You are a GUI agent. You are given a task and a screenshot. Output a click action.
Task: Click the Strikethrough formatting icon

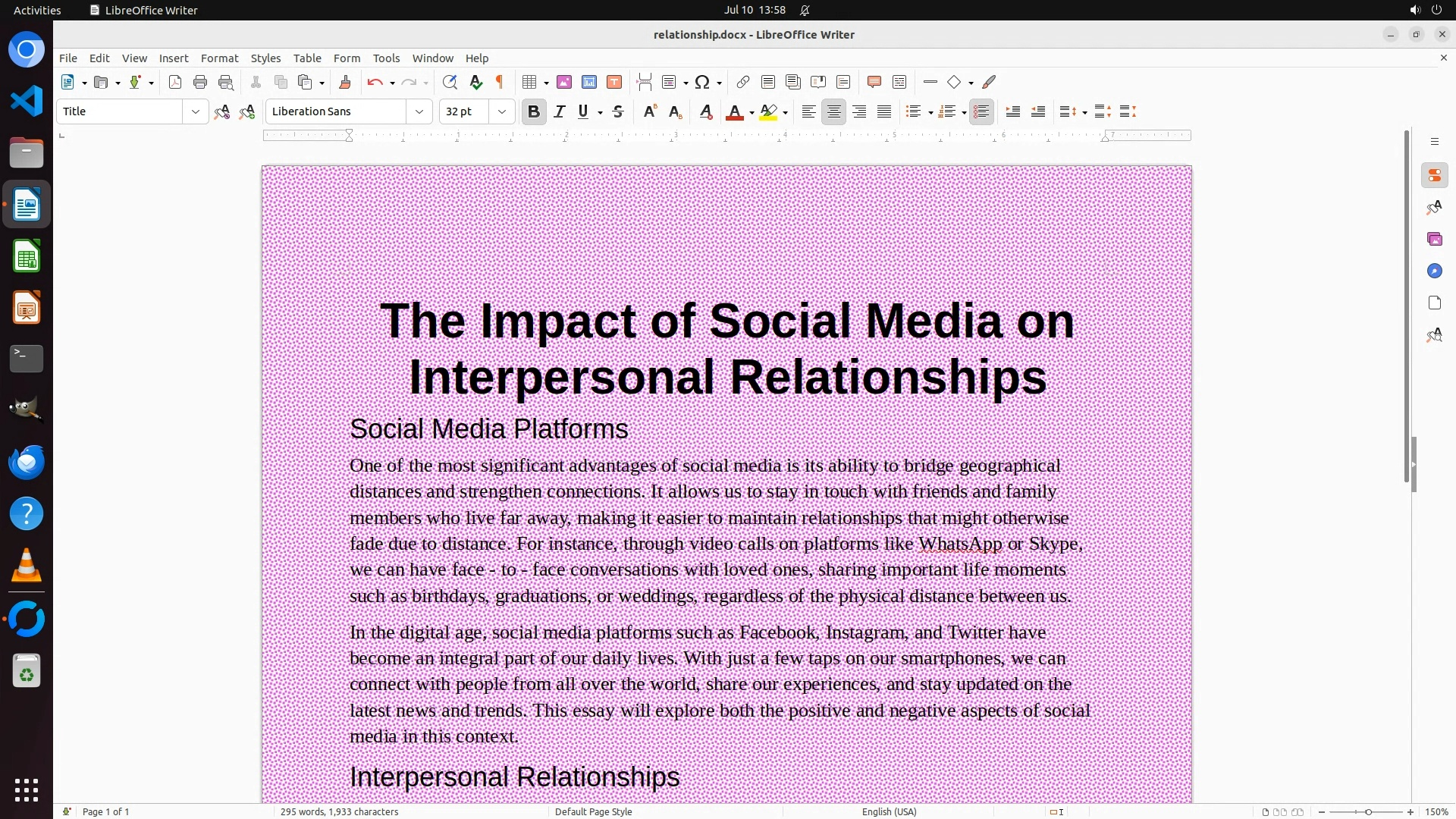coord(618,112)
